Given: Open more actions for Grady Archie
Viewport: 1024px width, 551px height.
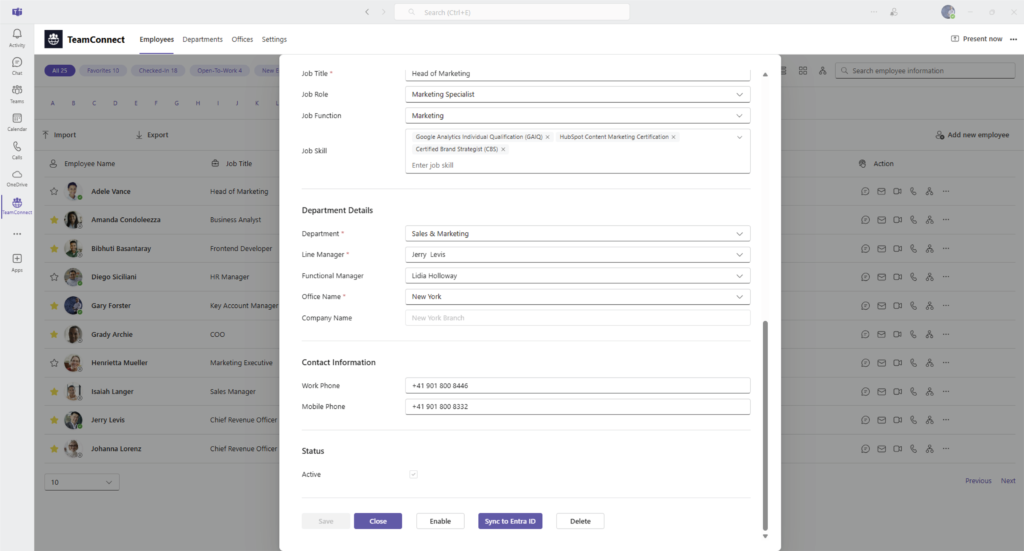Looking at the screenshot, I should coord(946,334).
